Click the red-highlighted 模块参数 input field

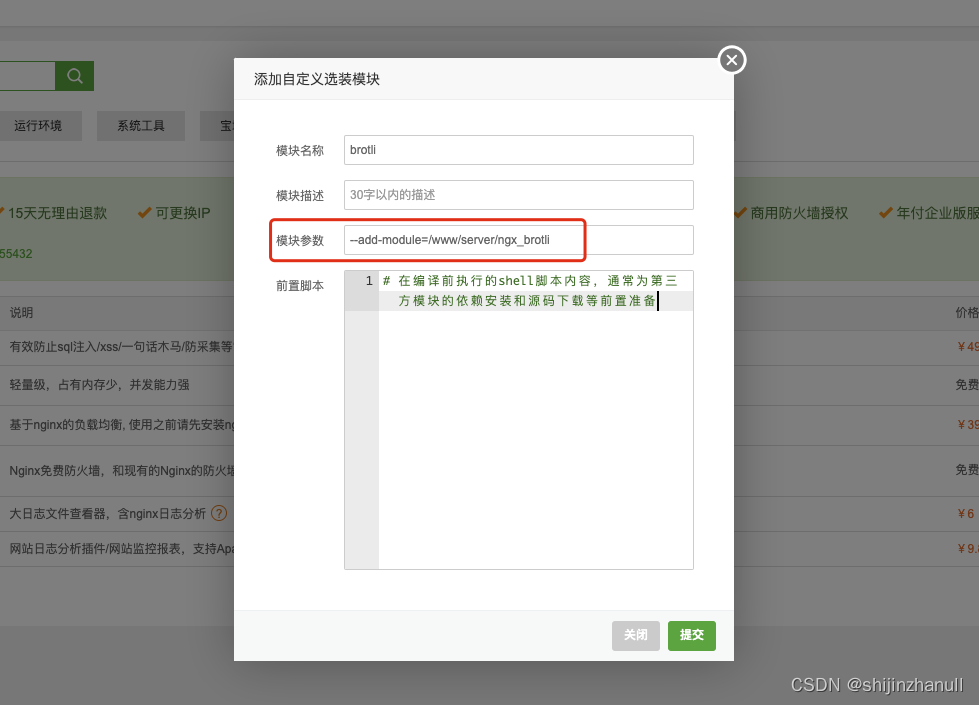pos(518,239)
